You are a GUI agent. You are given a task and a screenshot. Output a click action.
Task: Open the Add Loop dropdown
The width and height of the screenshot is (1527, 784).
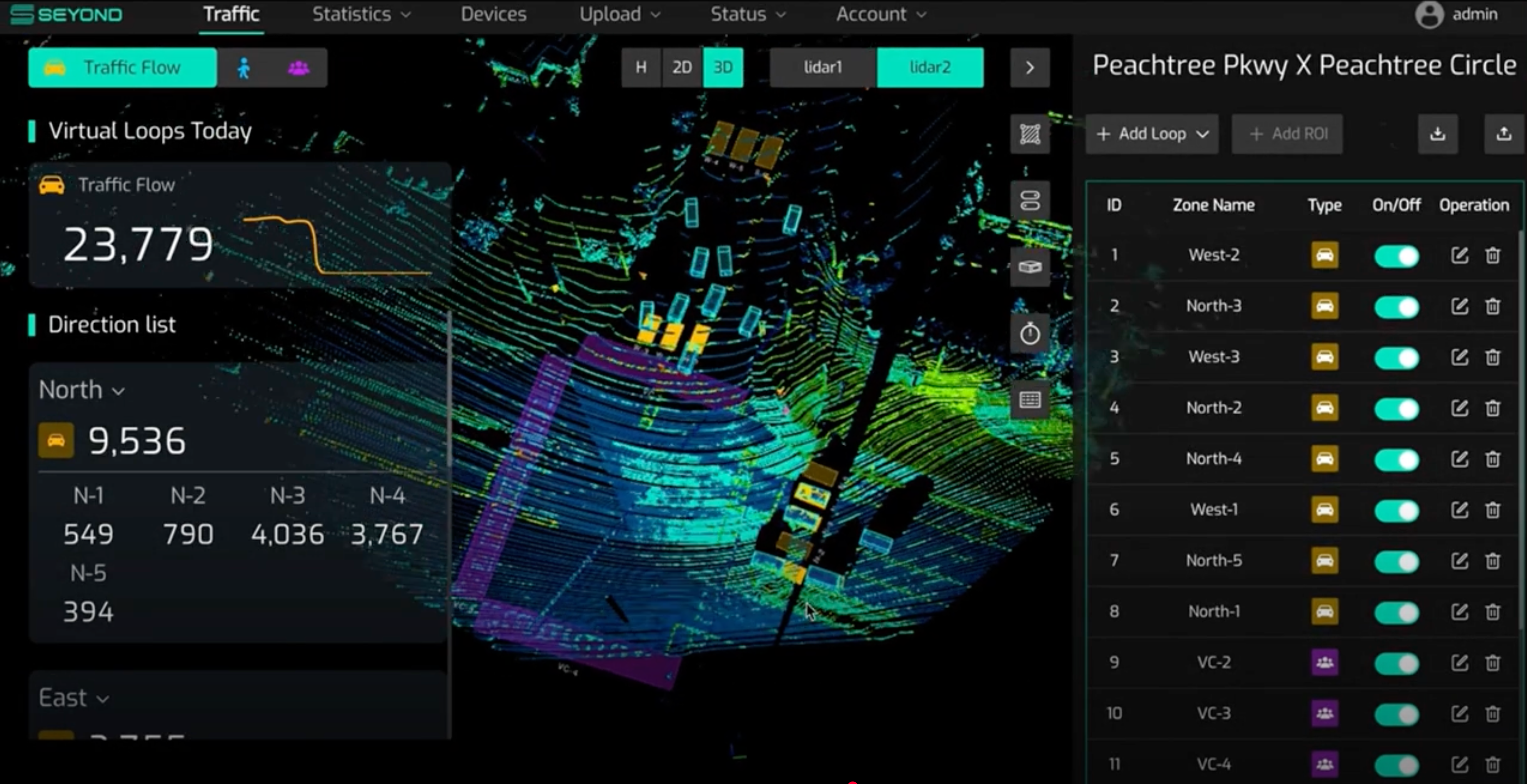click(1151, 134)
